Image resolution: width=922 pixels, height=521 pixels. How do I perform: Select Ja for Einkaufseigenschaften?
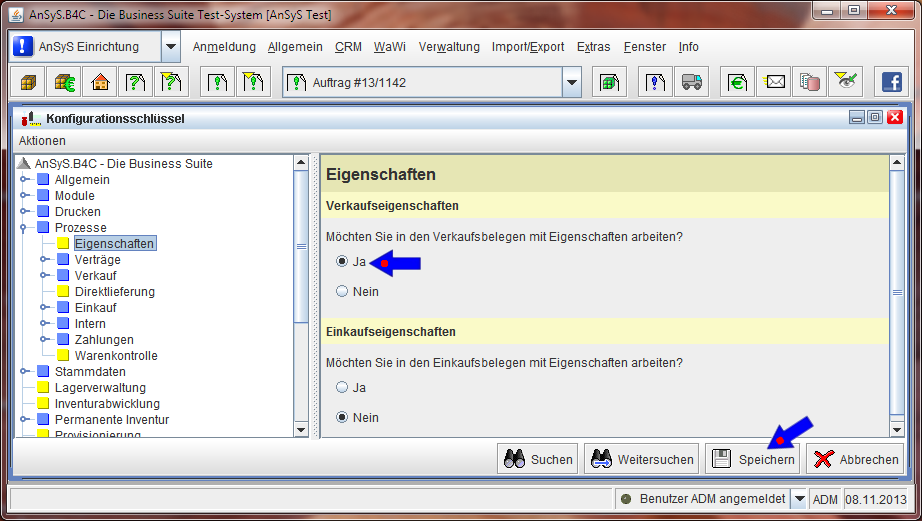click(342, 387)
